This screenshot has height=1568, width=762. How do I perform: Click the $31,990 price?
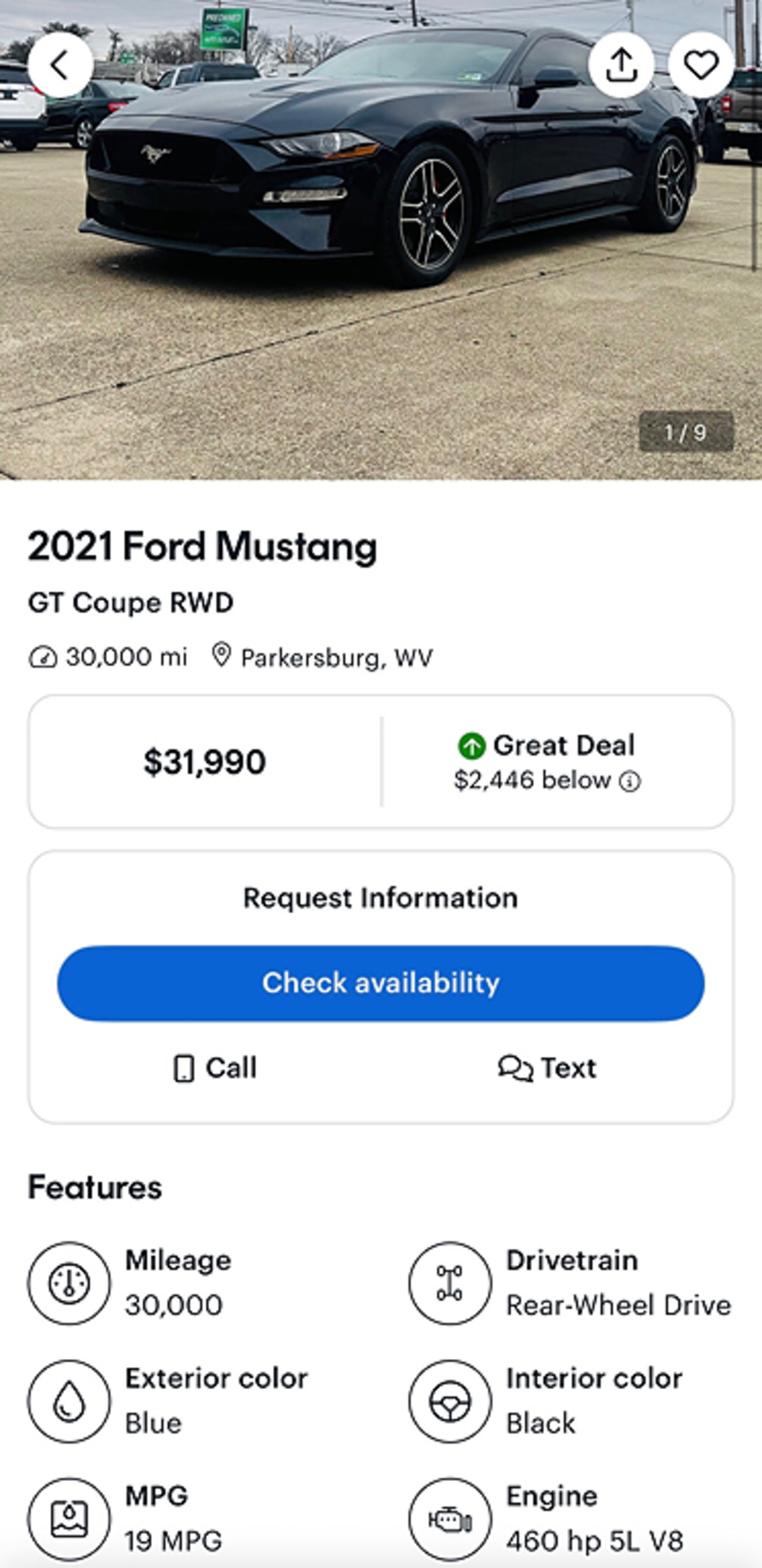[205, 762]
